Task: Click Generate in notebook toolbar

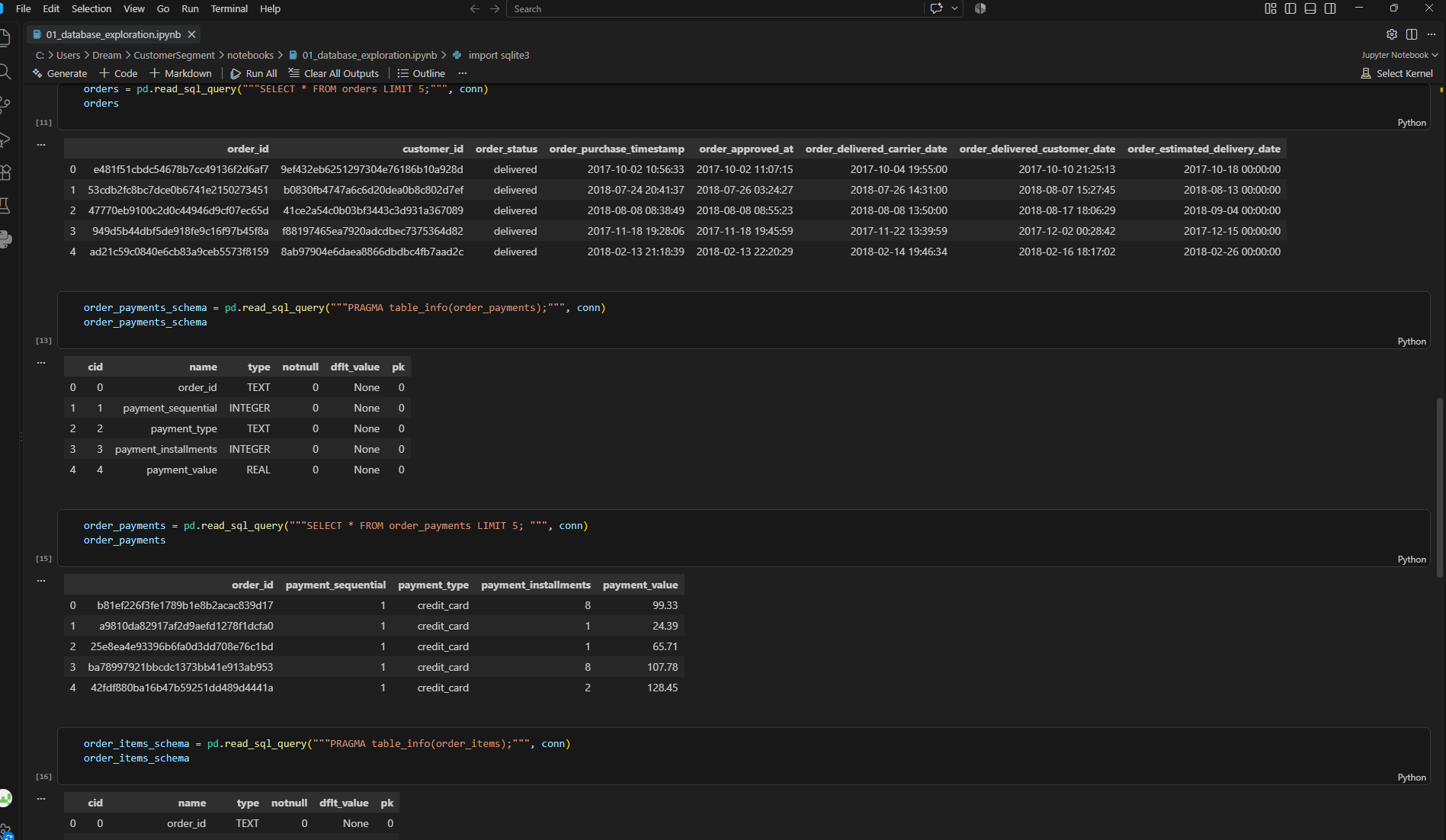Action: tap(59, 73)
